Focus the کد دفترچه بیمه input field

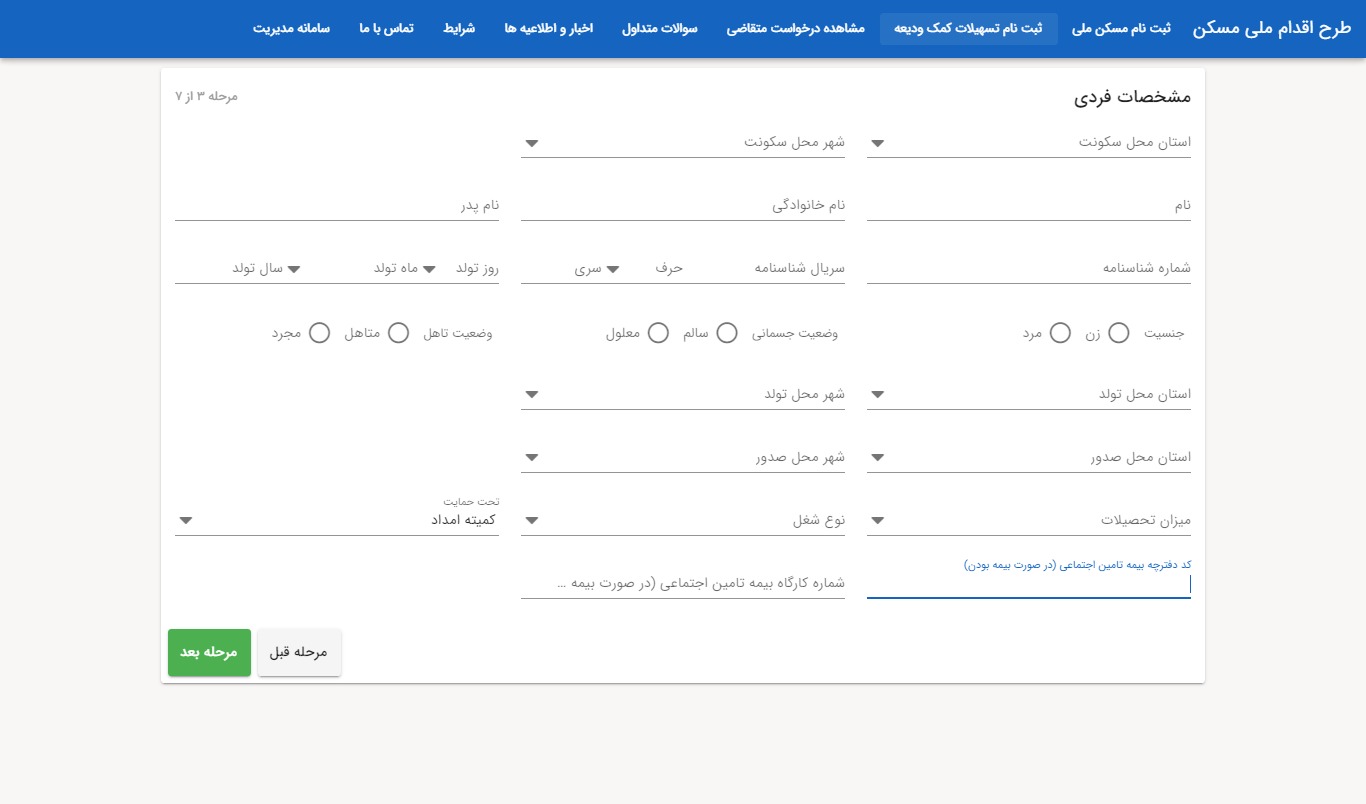click(1028, 584)
